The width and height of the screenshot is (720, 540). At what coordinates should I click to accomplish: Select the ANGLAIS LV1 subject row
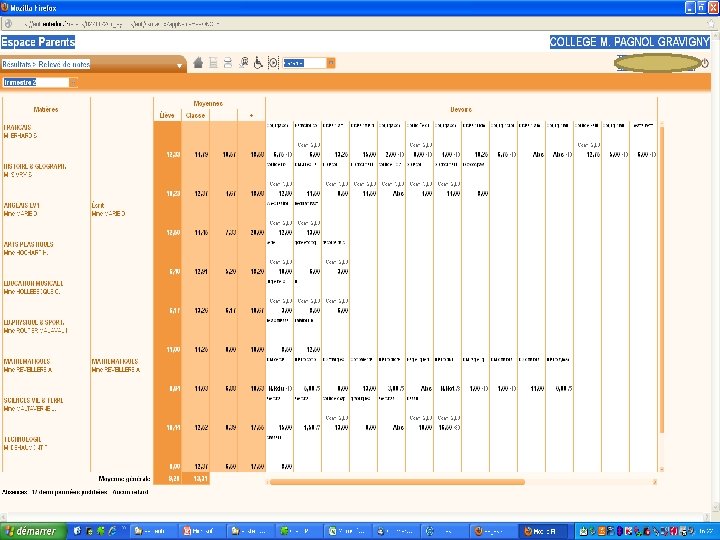(x=22, y=205)
